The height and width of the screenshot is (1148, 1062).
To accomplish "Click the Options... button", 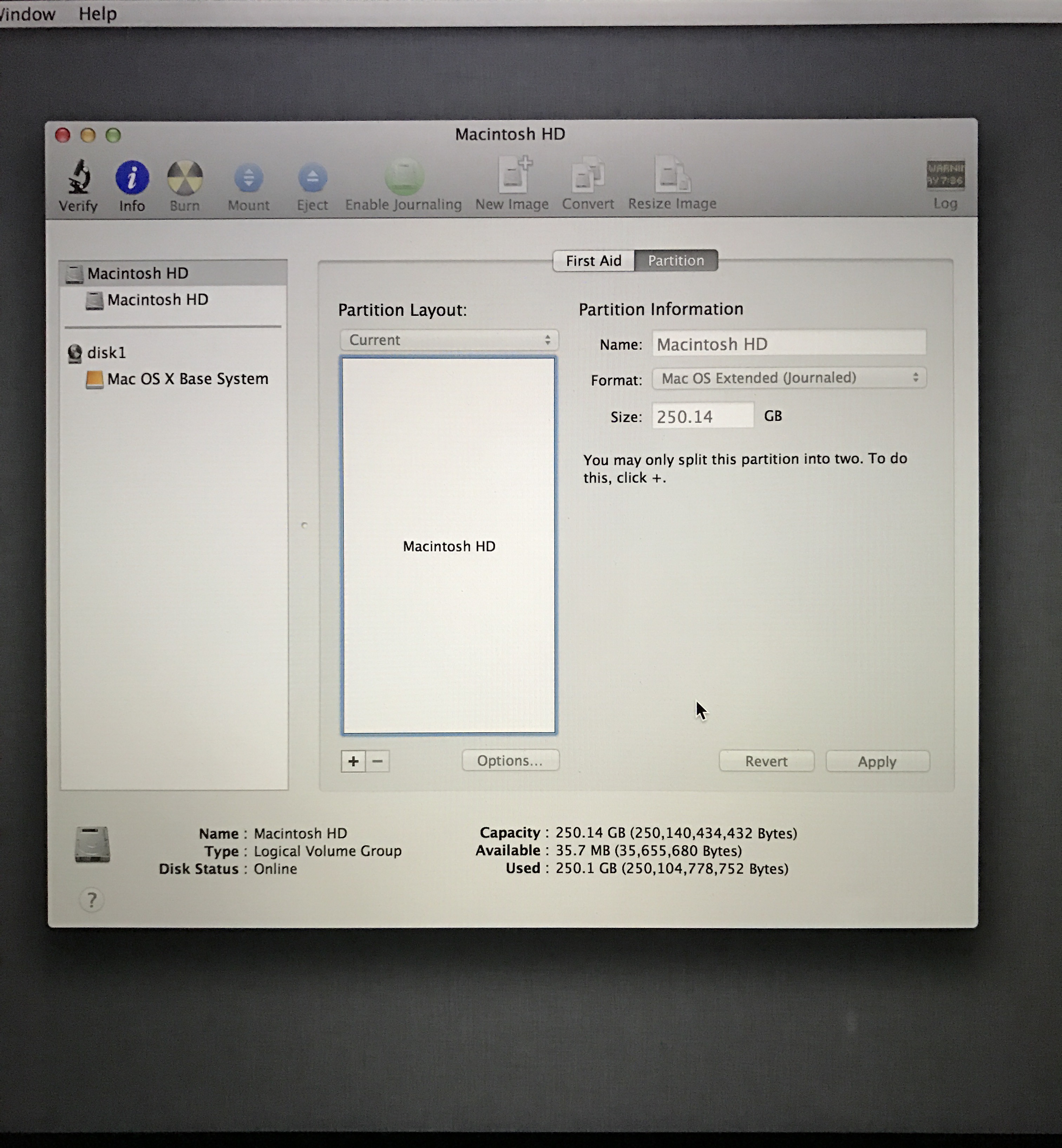I will click(510, 761).
